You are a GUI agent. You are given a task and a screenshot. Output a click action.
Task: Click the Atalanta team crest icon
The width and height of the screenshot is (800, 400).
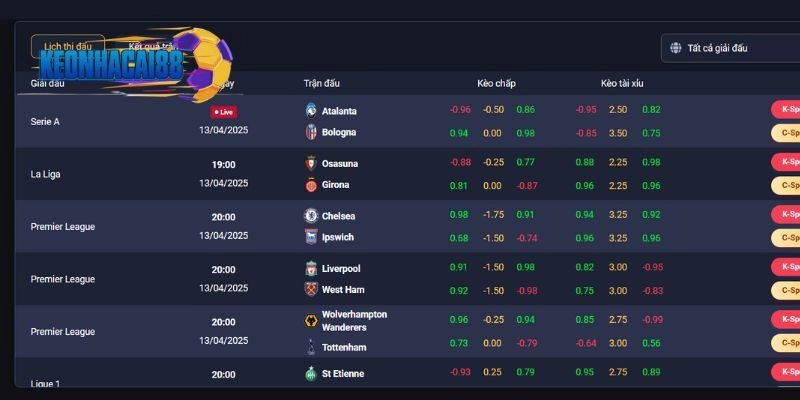click(310, 110)
